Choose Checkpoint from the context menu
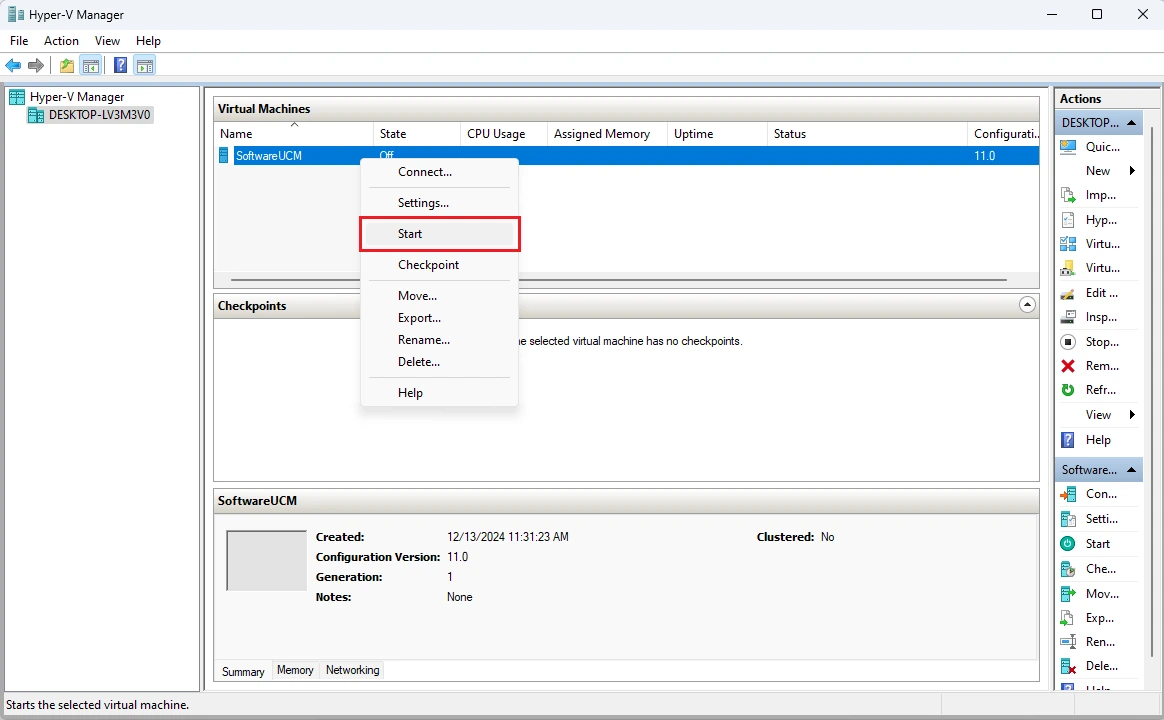This screenshot has height=720, width=1164. [x=439, y=265]
